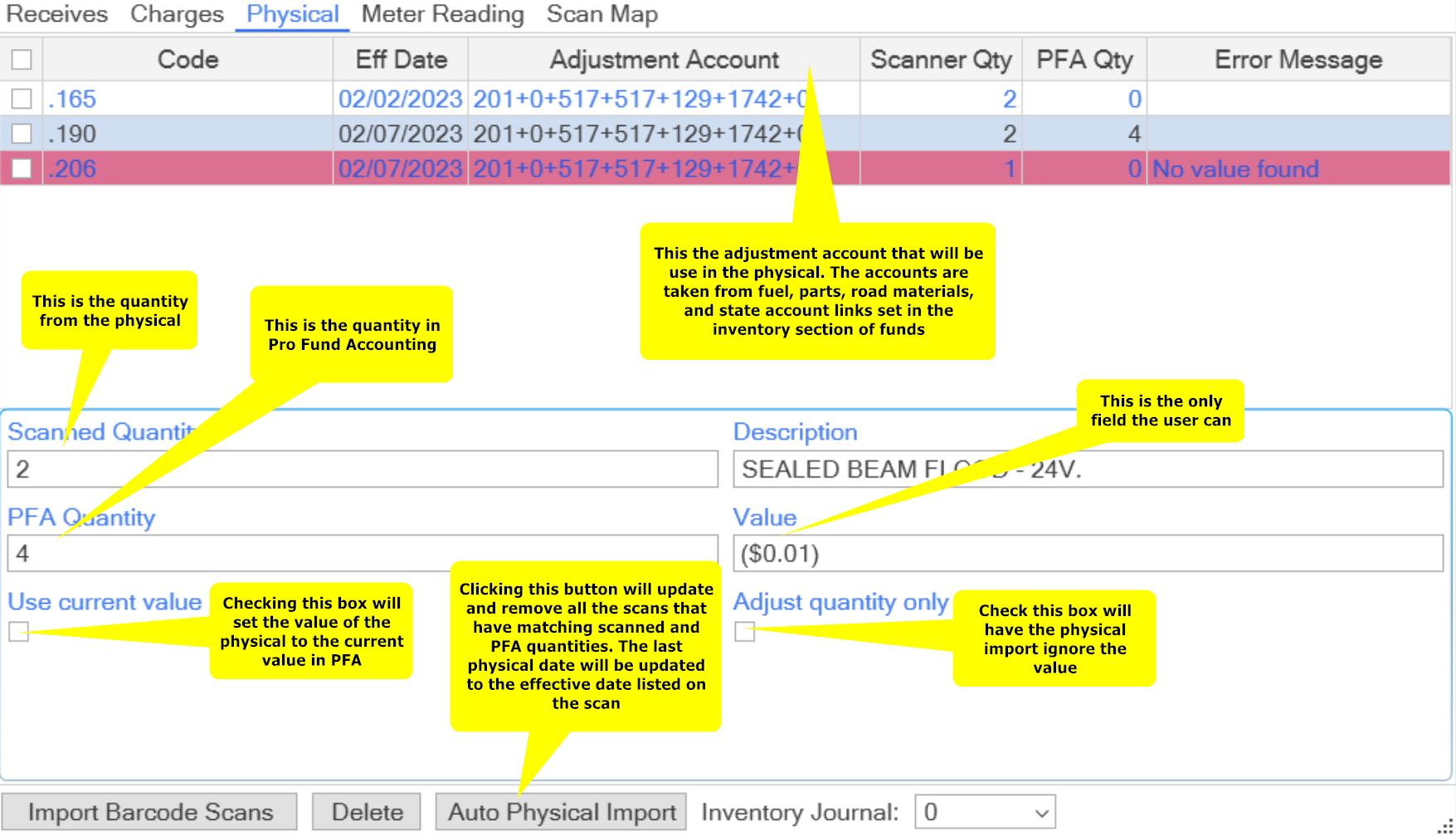This screenshot has height=835, width=1456.
Task: Check the box for row .206
Action: point(22,168)
